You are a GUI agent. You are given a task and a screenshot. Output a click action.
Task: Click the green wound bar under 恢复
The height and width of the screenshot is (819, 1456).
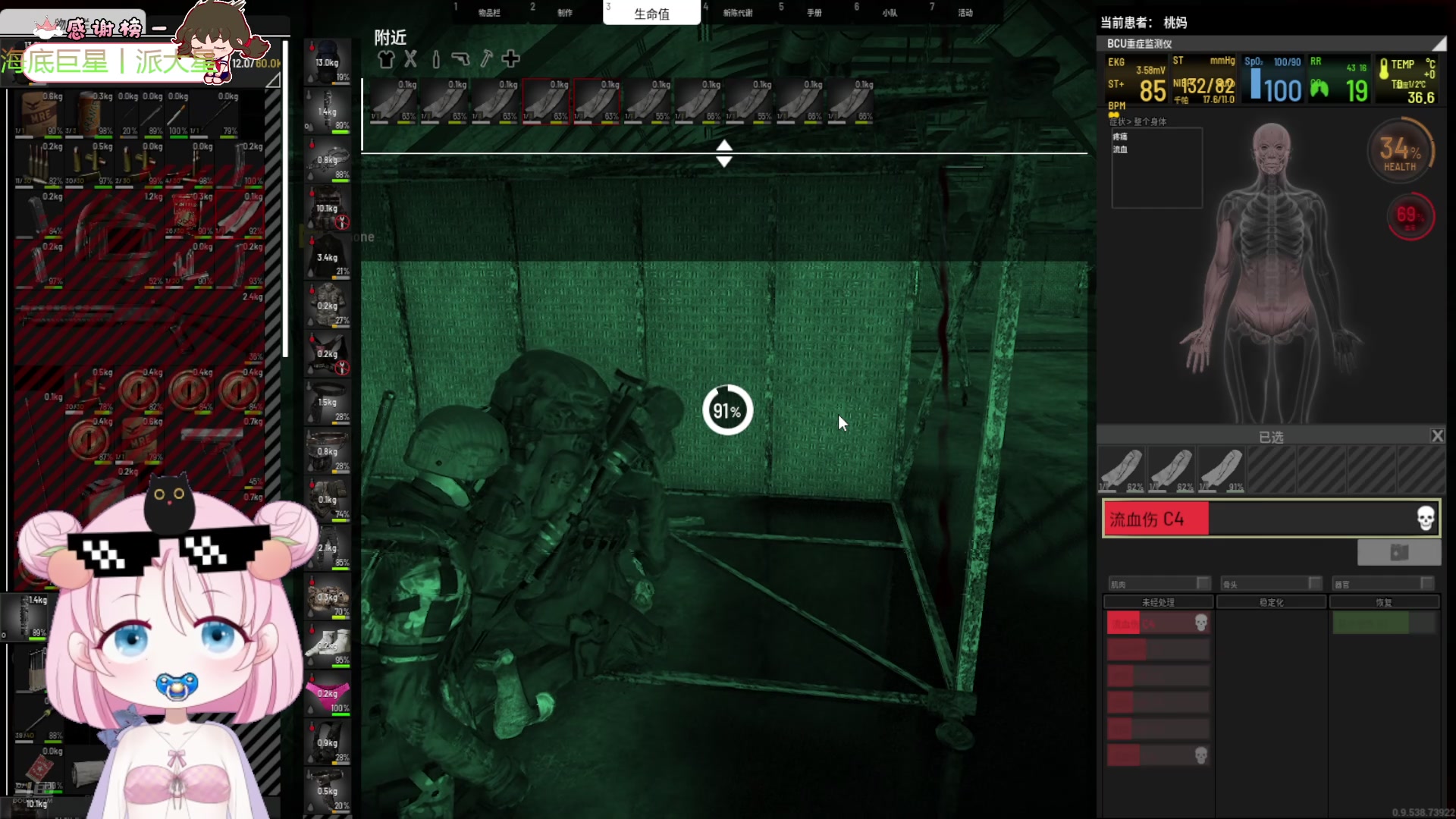click(1384, 623)
